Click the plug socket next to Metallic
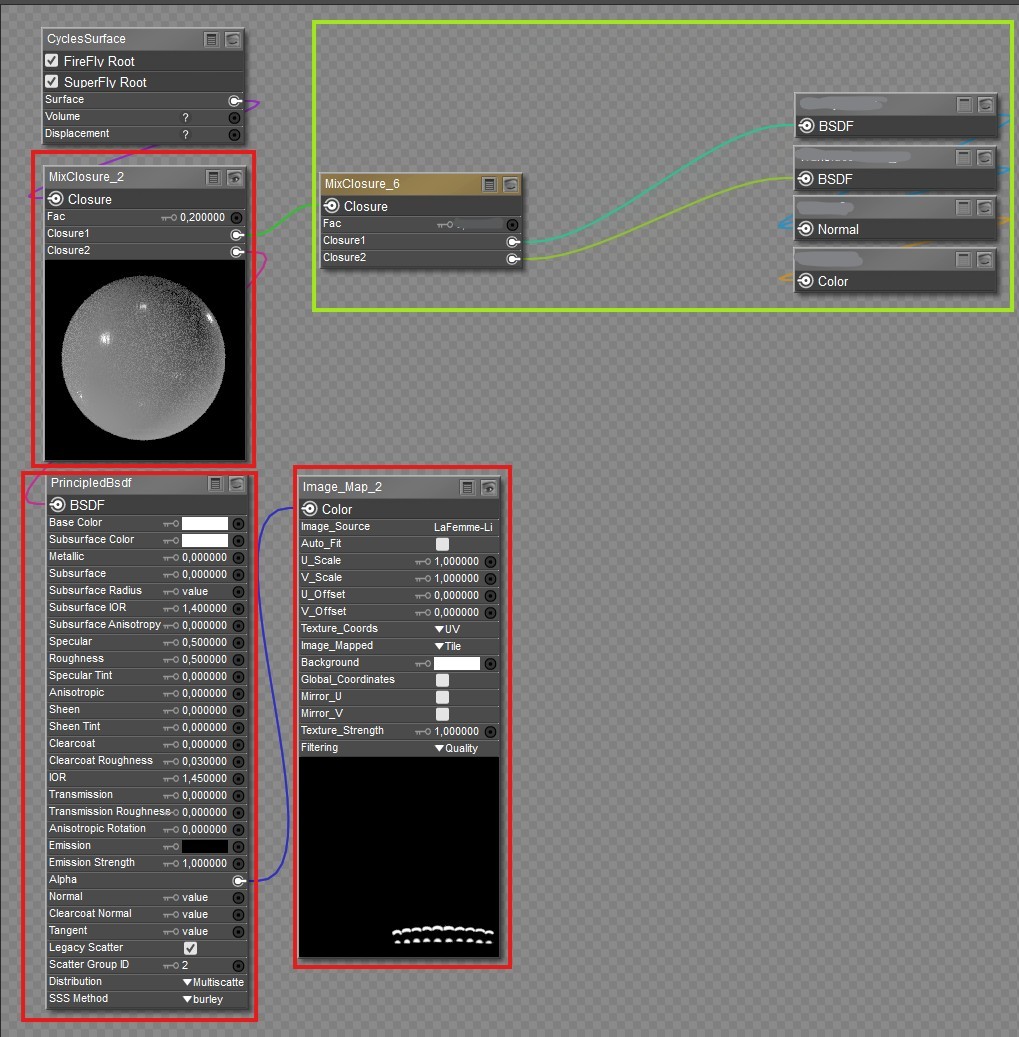Screen dimensions: 1019x1037 point(239,558)
